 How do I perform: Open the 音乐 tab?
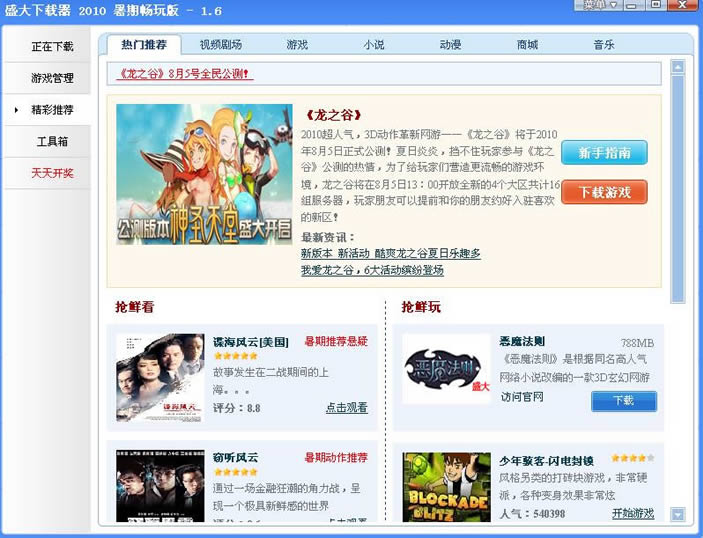coord(603,45)
